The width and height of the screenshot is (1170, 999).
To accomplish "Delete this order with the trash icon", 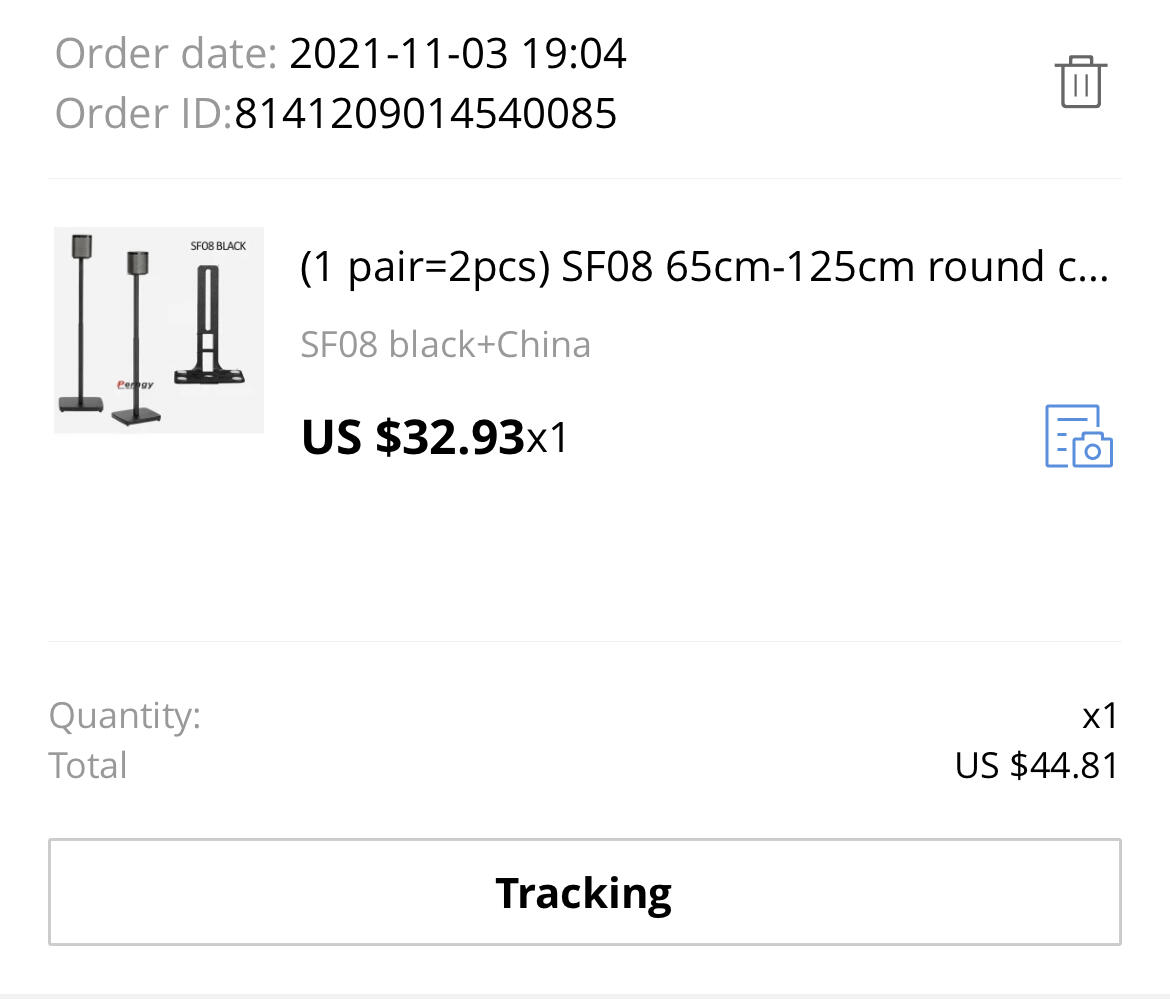I will click(x=1080, y=82).
